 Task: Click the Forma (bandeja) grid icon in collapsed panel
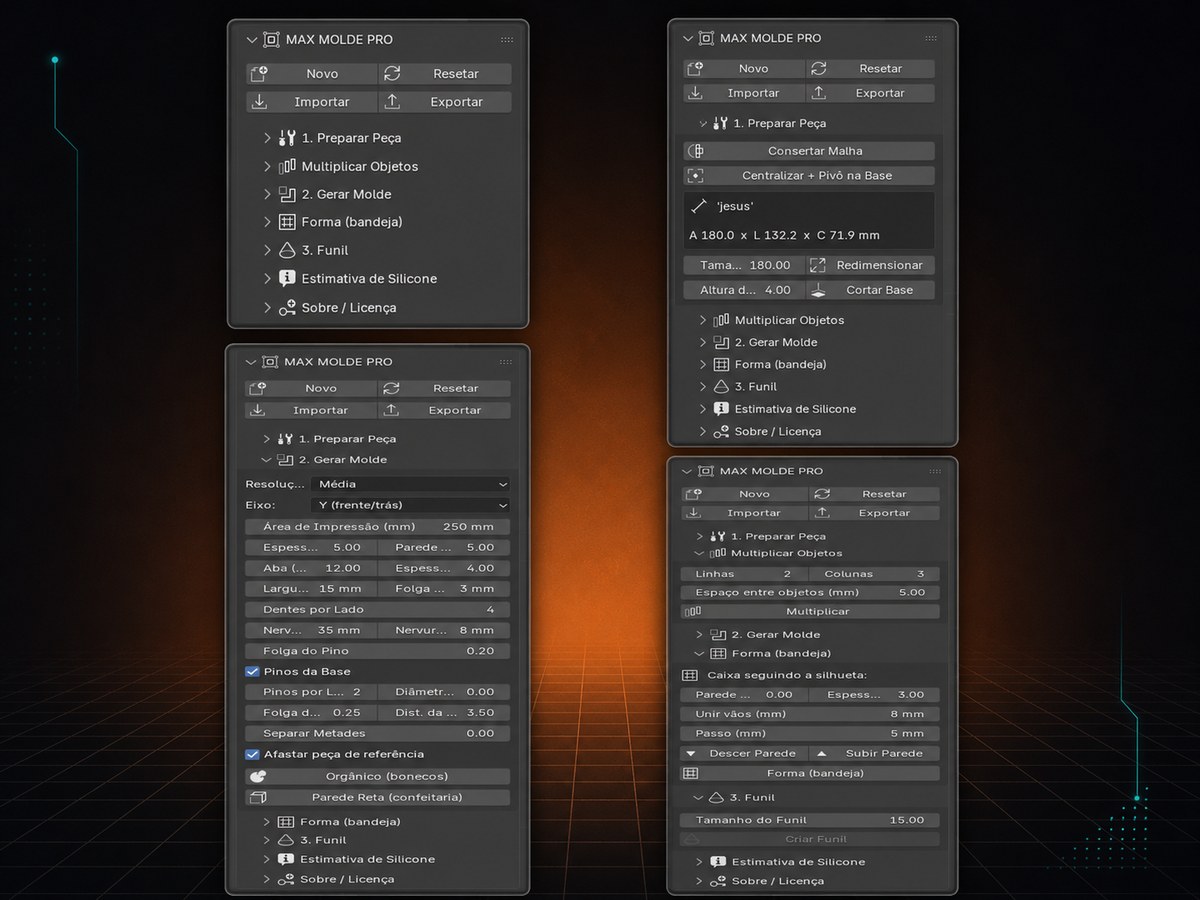pos(287,222)
